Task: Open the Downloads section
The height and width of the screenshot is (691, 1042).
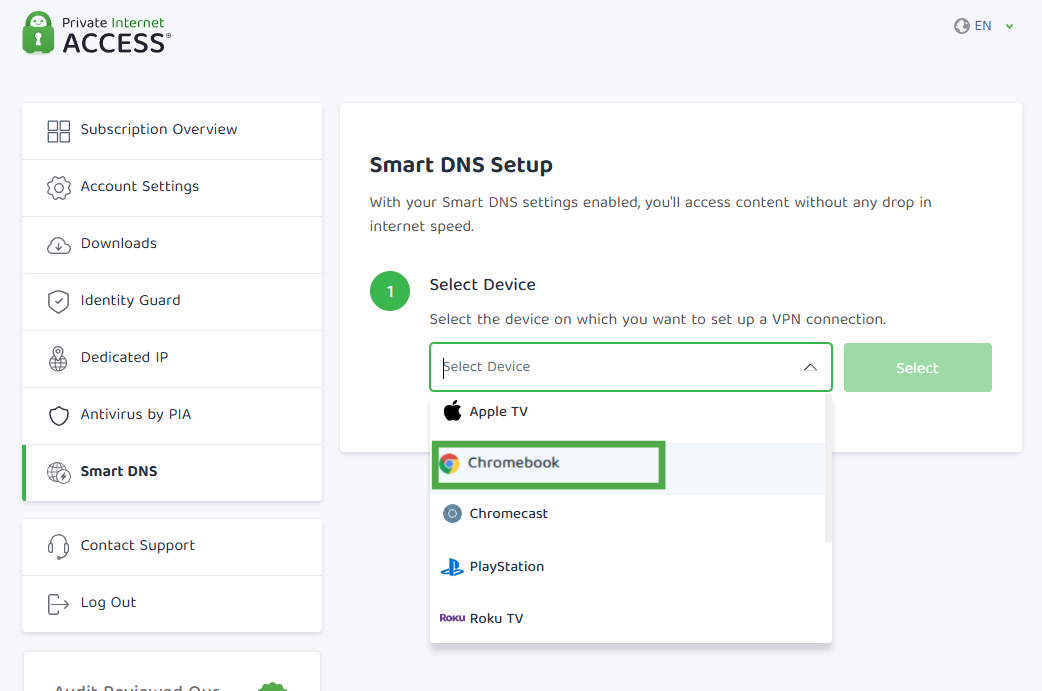Action: (x=172, y=245)
